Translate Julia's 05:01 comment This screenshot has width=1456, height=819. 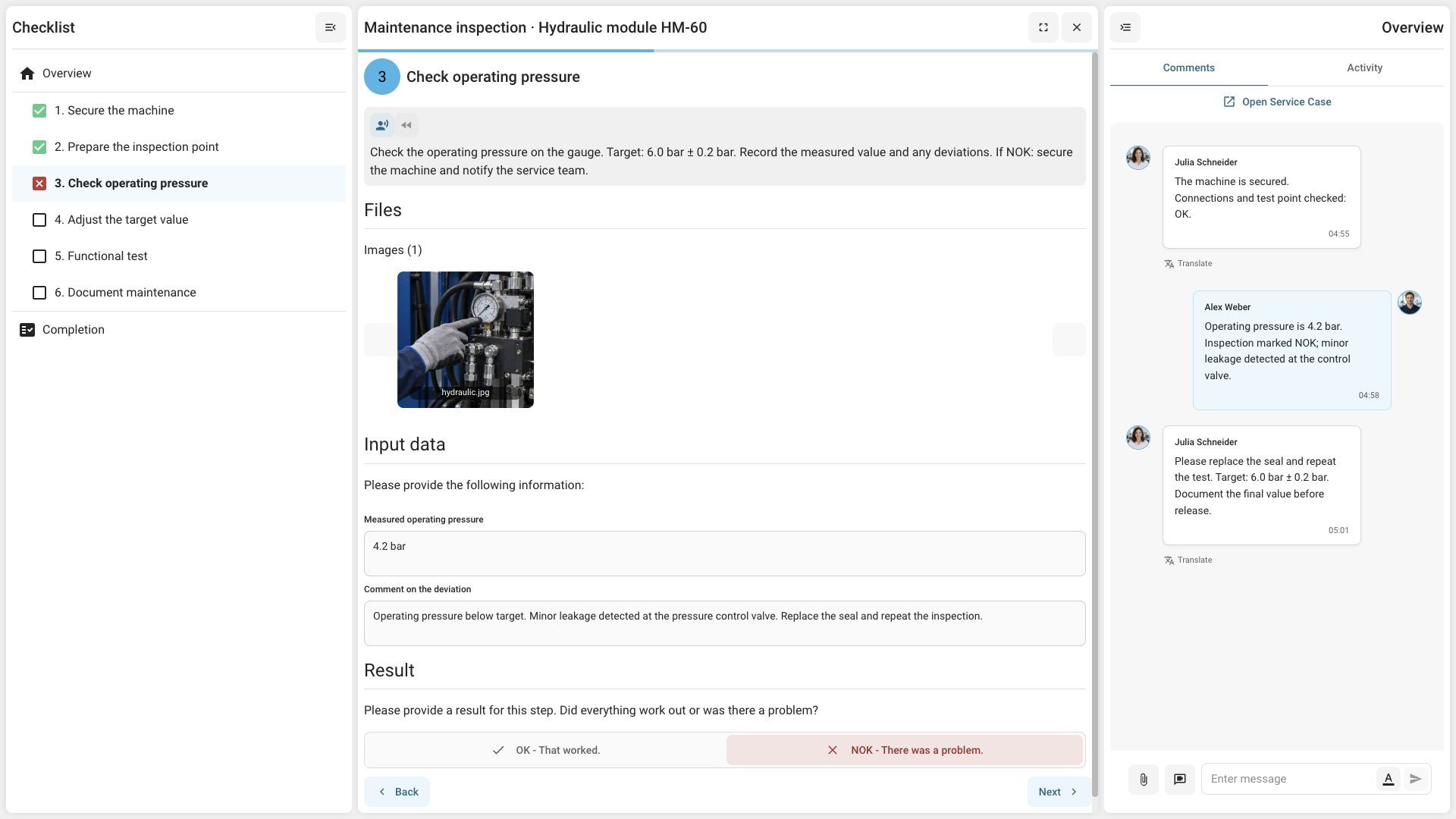(1188, 560)
